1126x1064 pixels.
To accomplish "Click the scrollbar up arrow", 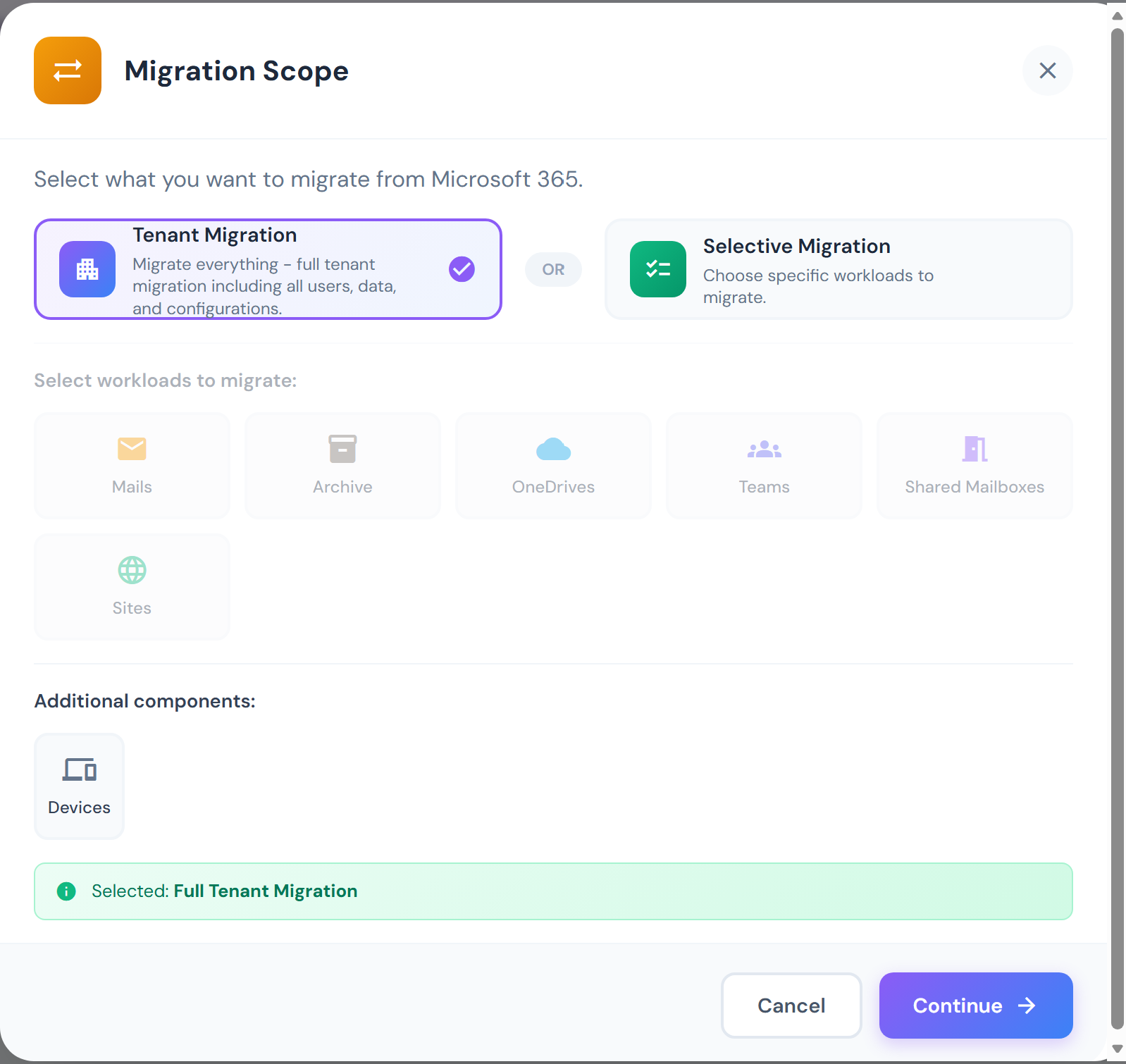I will [x=1118, y=16].
